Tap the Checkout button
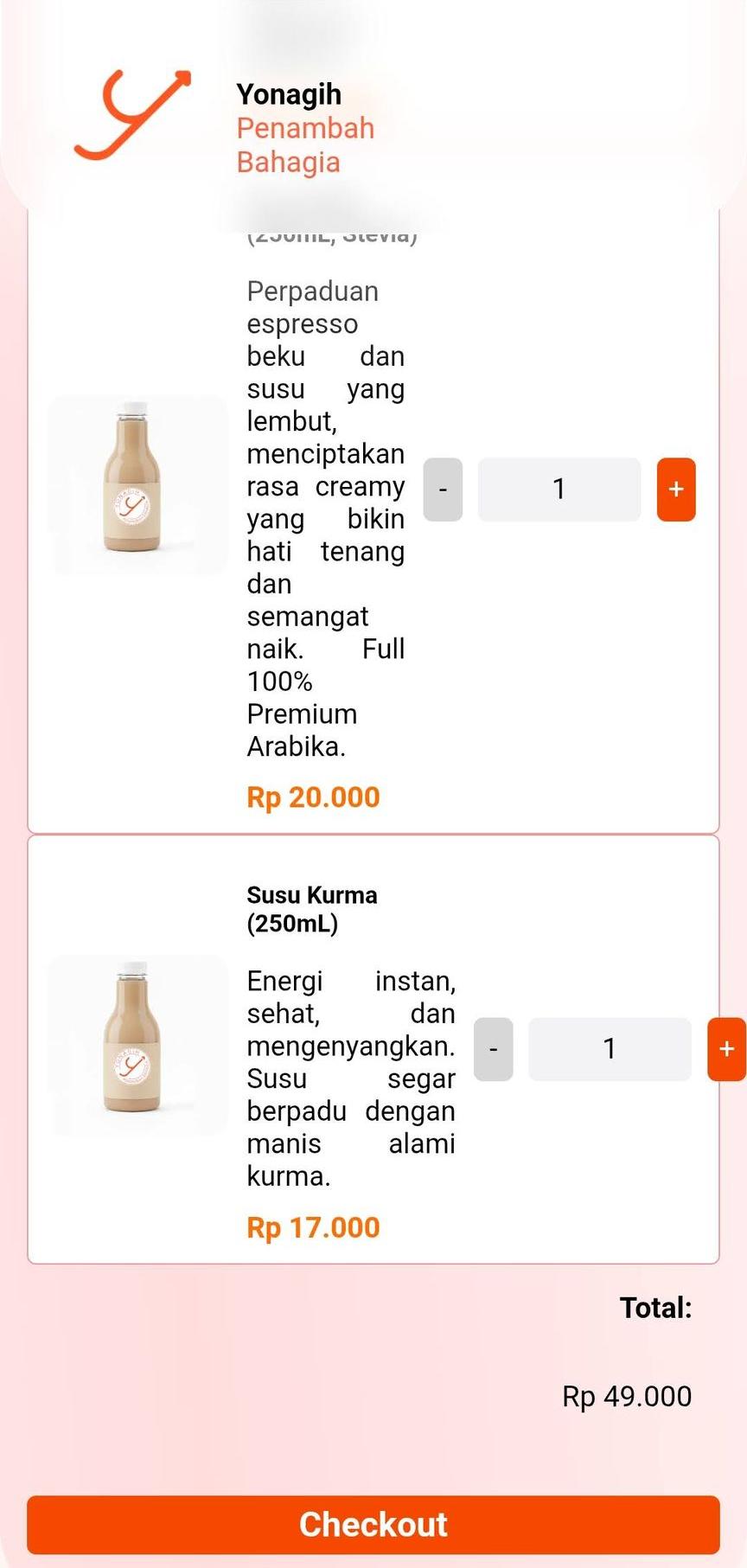The height and width of the screenshot is (1568, 747). coord(373,1525)
